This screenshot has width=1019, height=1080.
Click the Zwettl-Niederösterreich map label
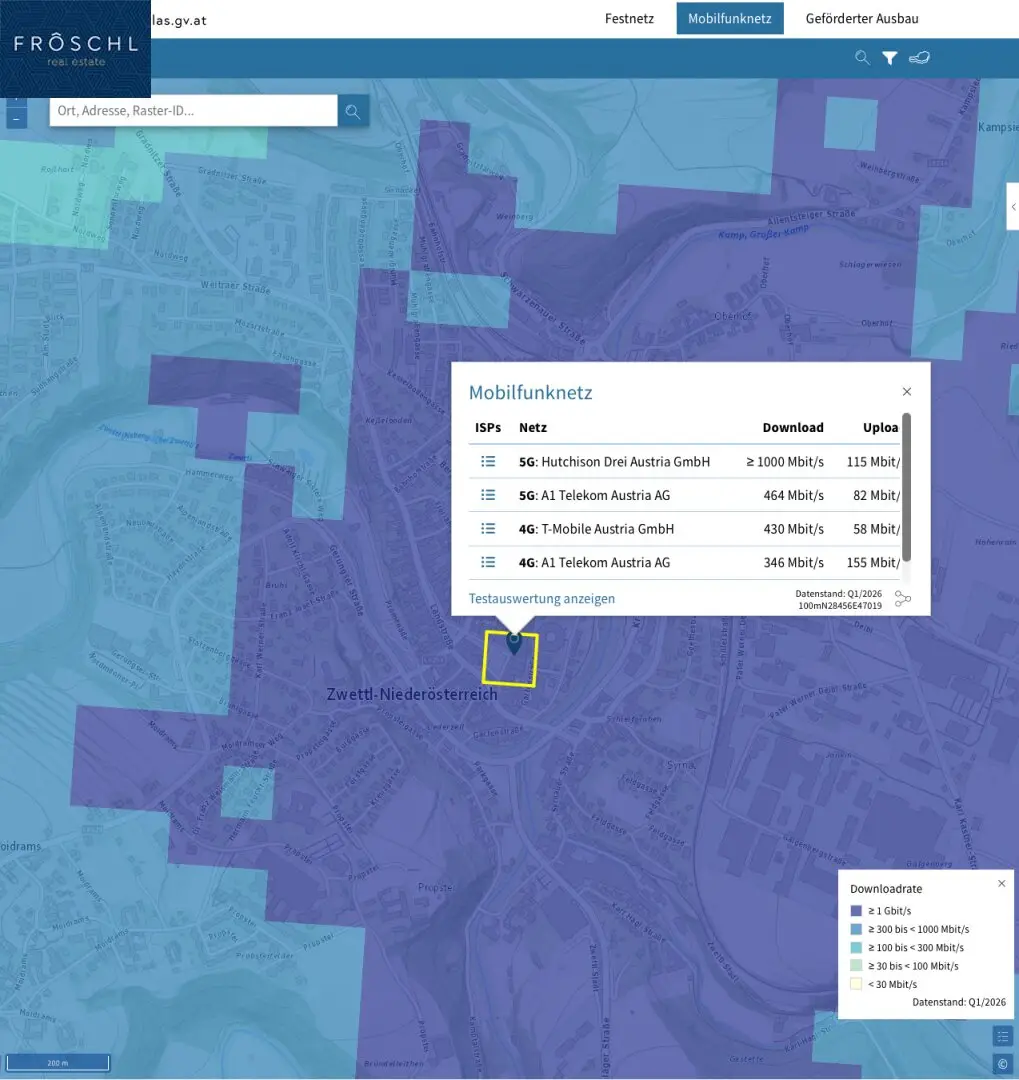[x=412, y=694]
